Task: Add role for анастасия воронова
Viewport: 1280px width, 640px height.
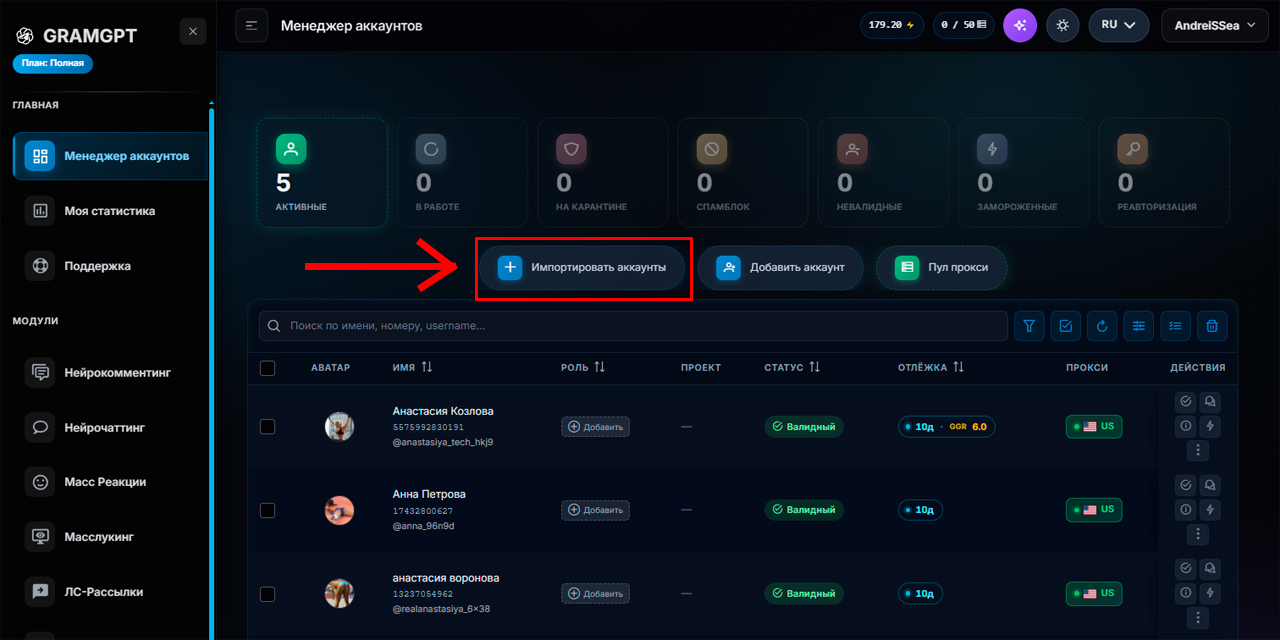Action: click(595, 594)
